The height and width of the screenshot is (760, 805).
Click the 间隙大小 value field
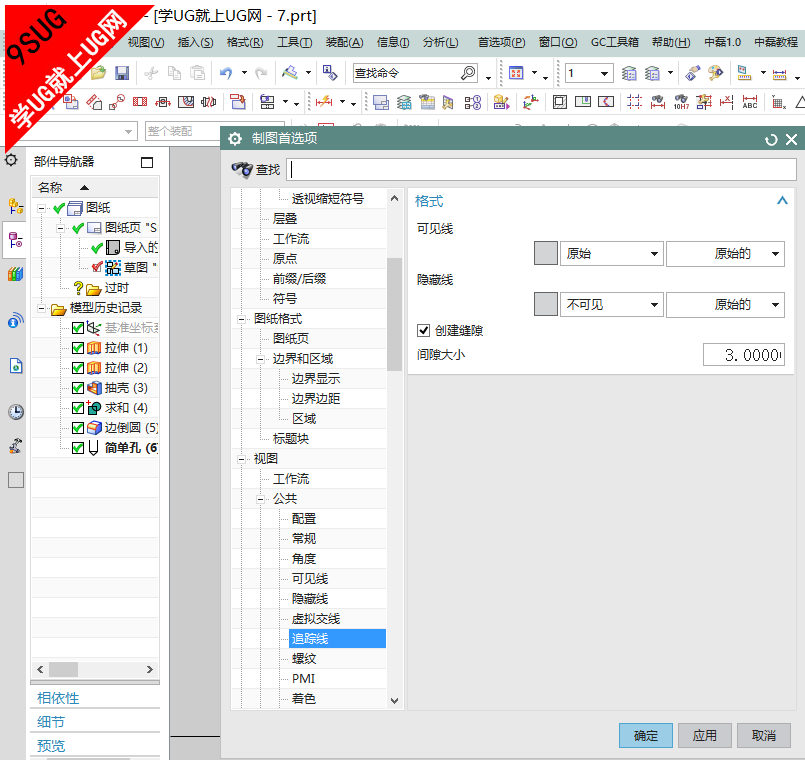pos(744,355)
